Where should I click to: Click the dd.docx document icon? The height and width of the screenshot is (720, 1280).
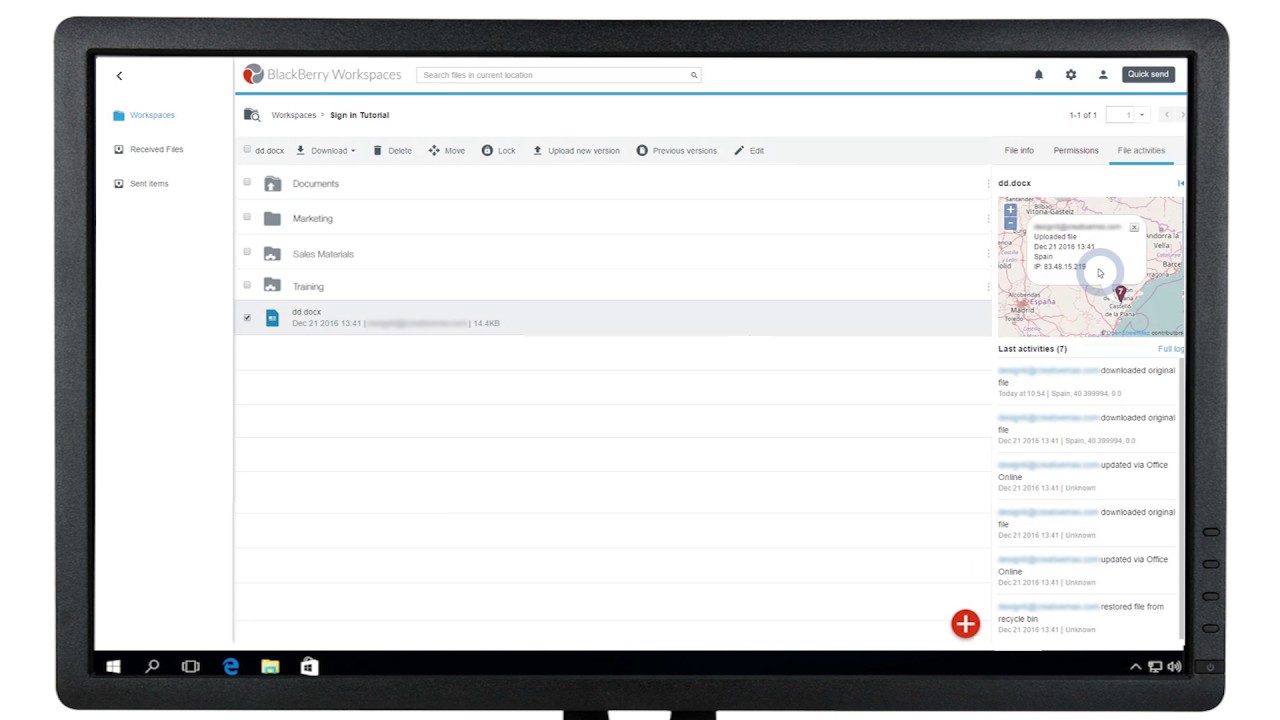(x=272, y=318)
